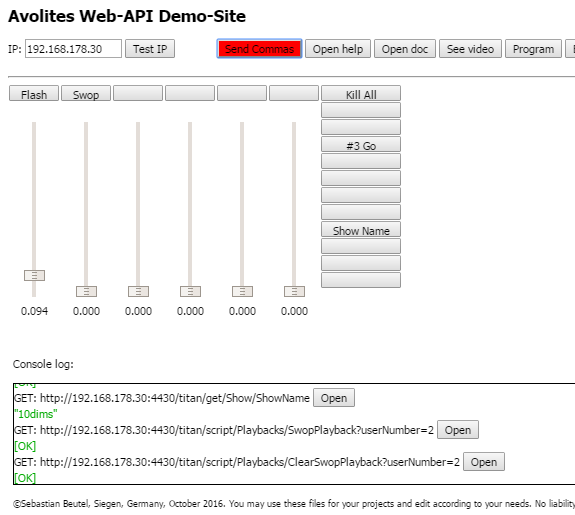Click the fifth fader slider handle

coord(242,292)
